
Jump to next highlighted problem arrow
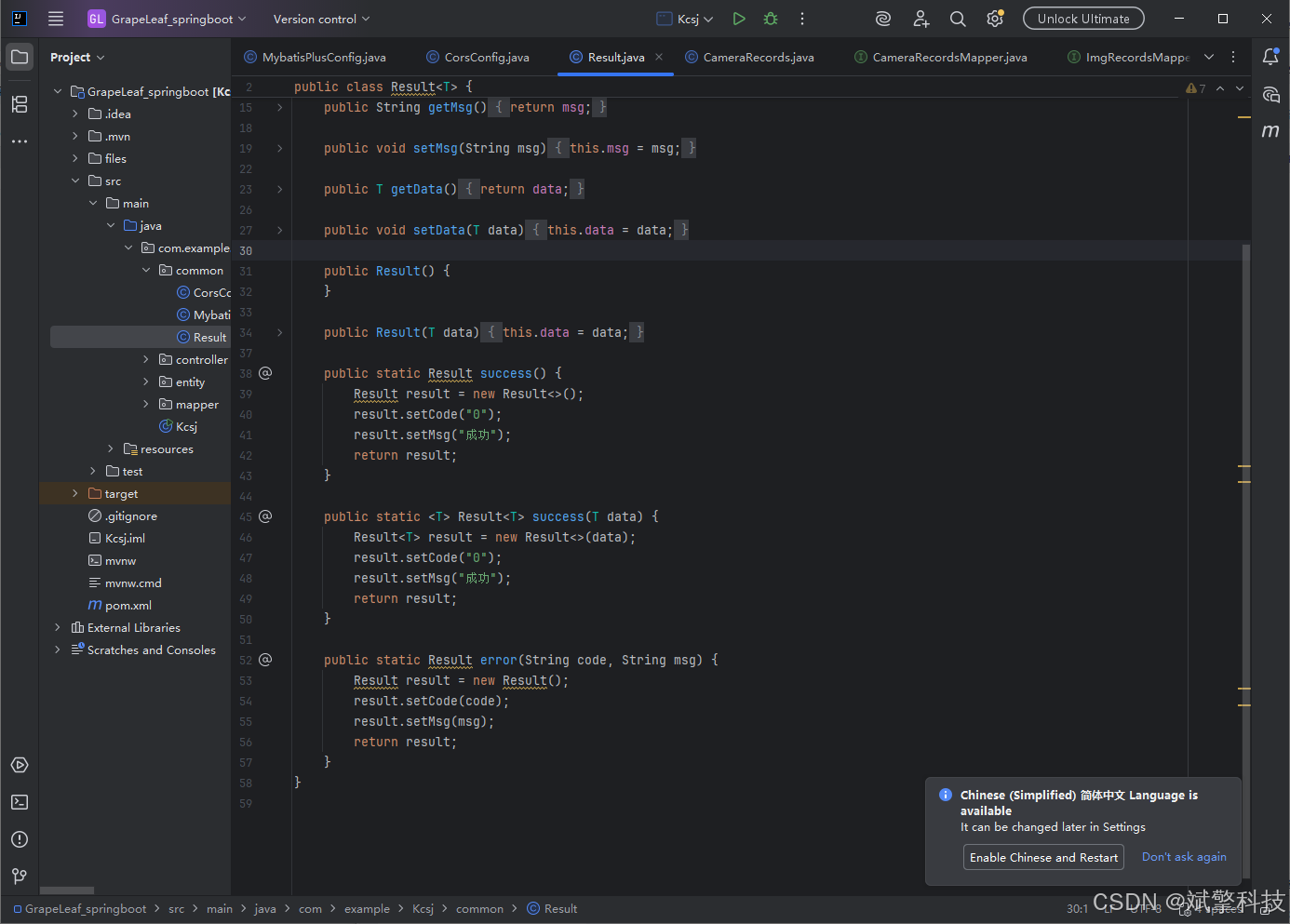[x=1240, y=88]
